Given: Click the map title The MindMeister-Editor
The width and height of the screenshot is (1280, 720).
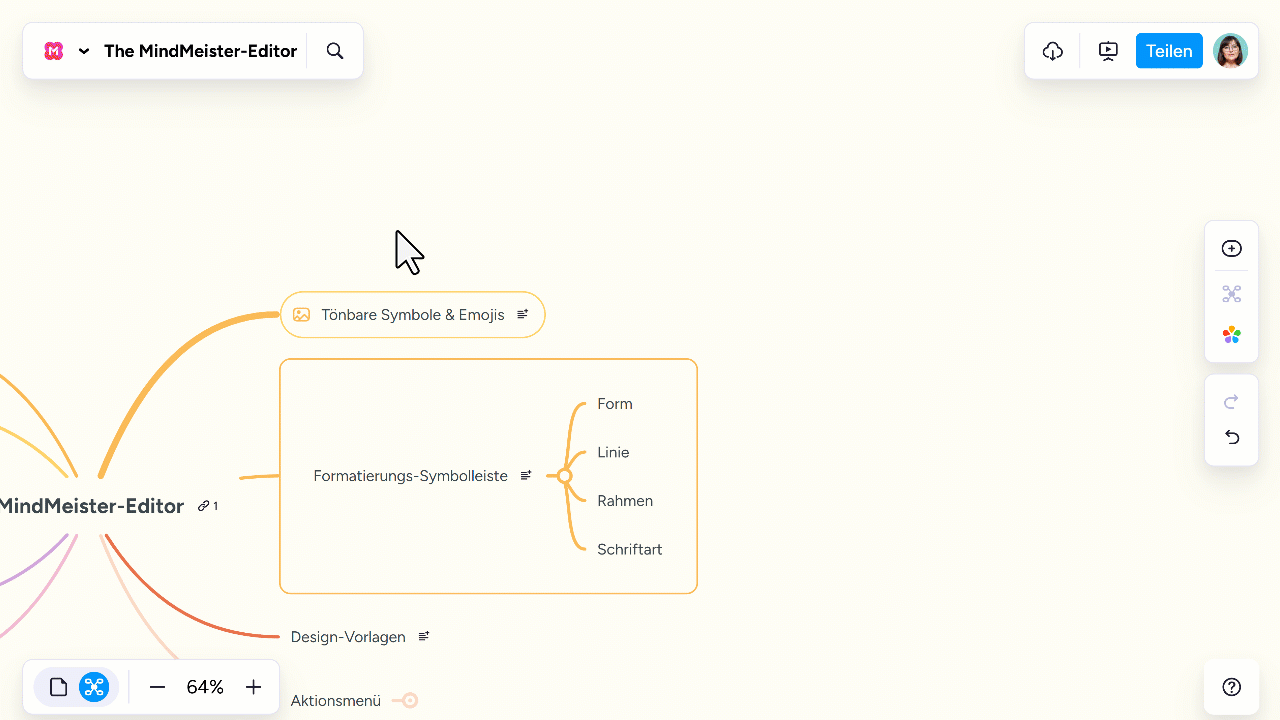Looking at the screenshot, I should click(200, 51).
